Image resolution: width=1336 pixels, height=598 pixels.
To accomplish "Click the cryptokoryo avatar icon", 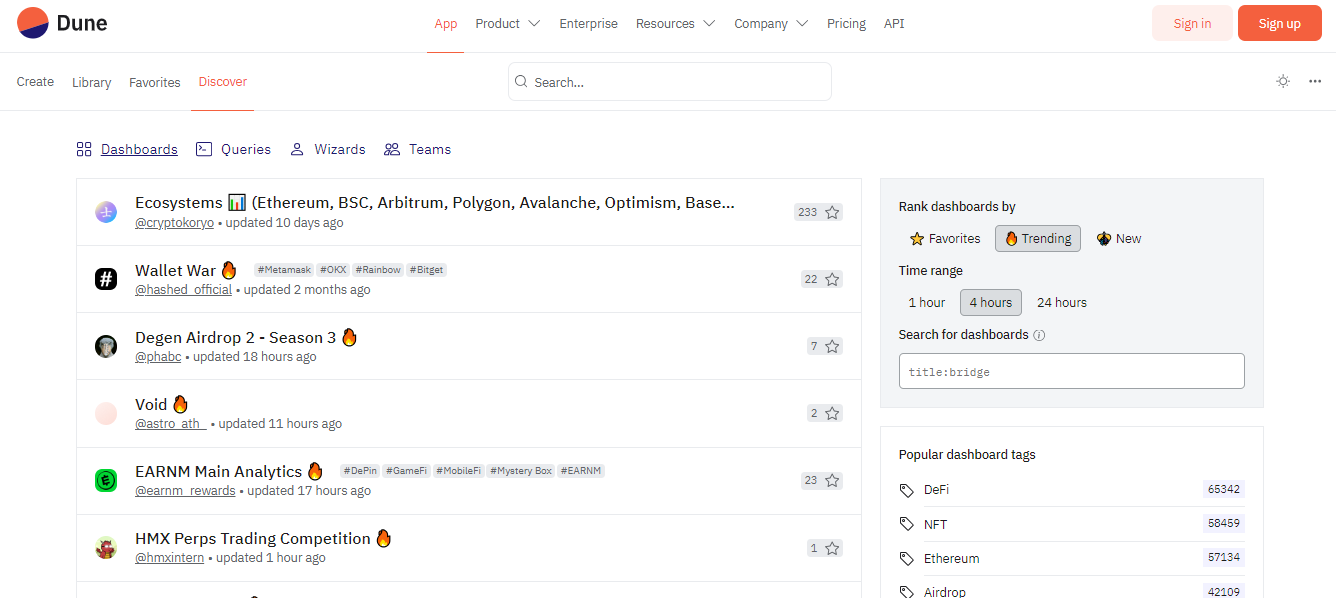I will (106, 212).
